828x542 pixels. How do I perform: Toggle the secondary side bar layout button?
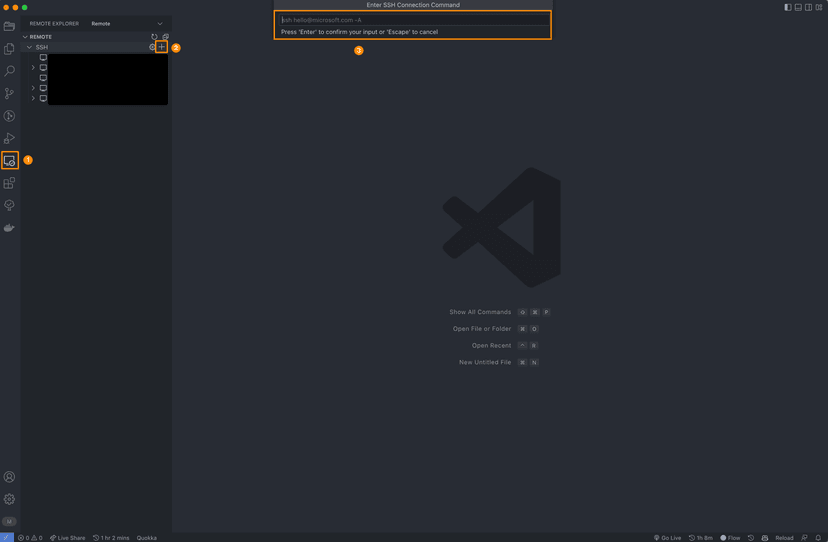(x=809, y=7)
